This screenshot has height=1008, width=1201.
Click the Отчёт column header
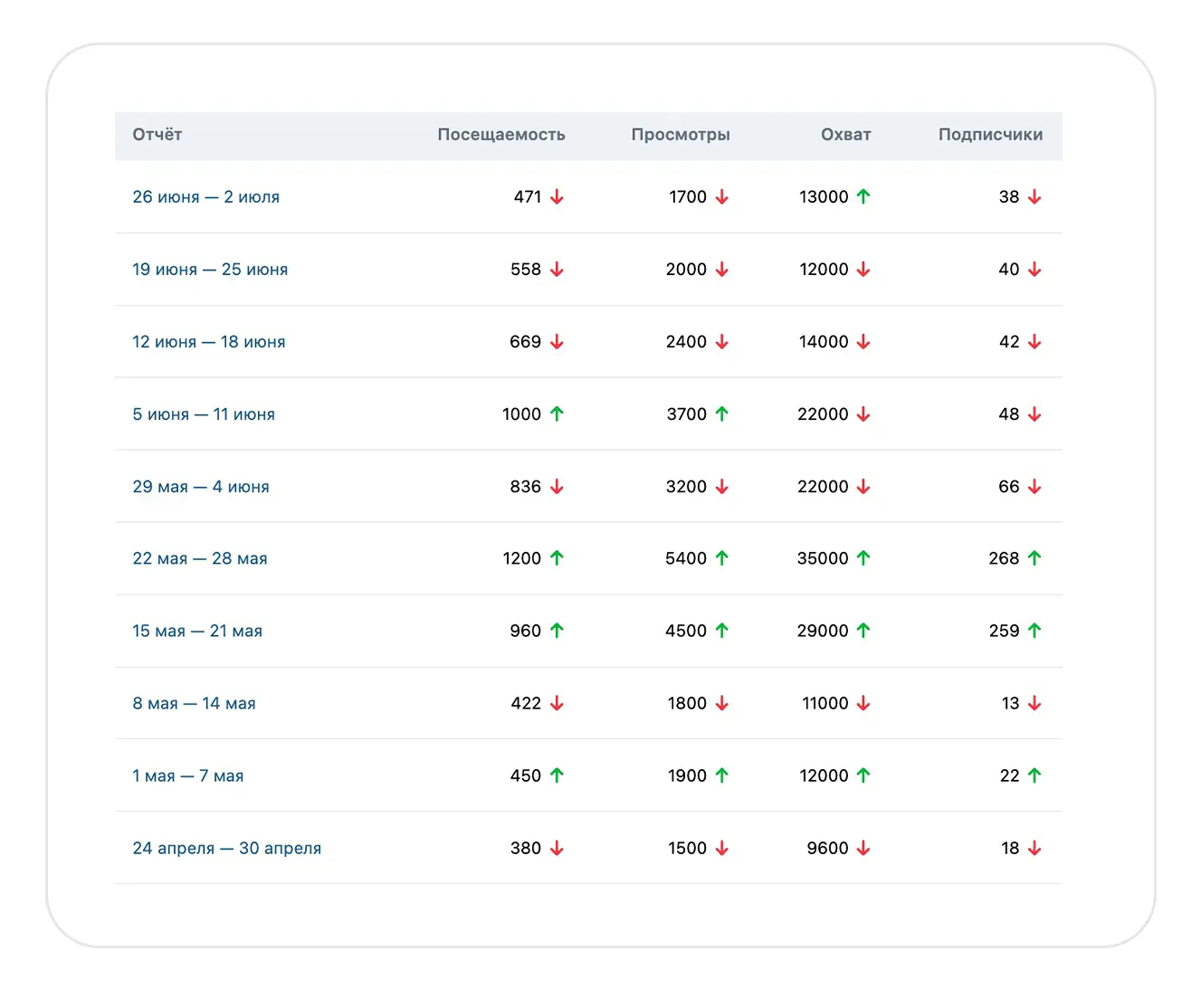[157, 135]
